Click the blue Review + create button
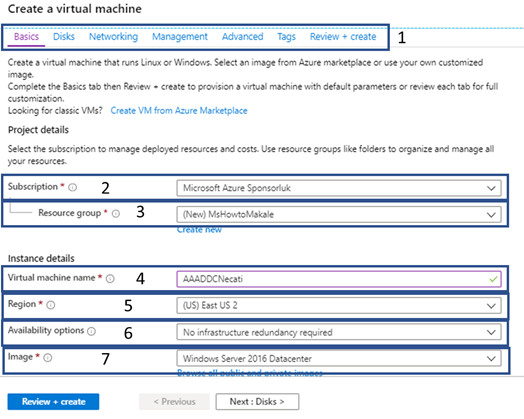 coord(53,402)
